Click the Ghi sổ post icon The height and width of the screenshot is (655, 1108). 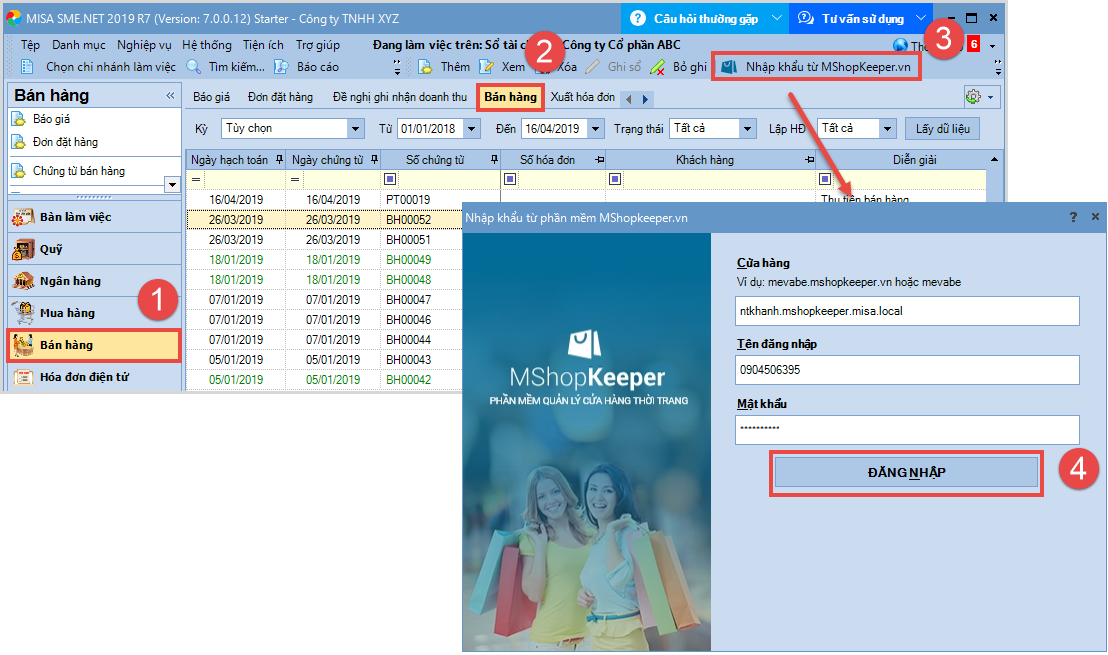pos(592,66)
